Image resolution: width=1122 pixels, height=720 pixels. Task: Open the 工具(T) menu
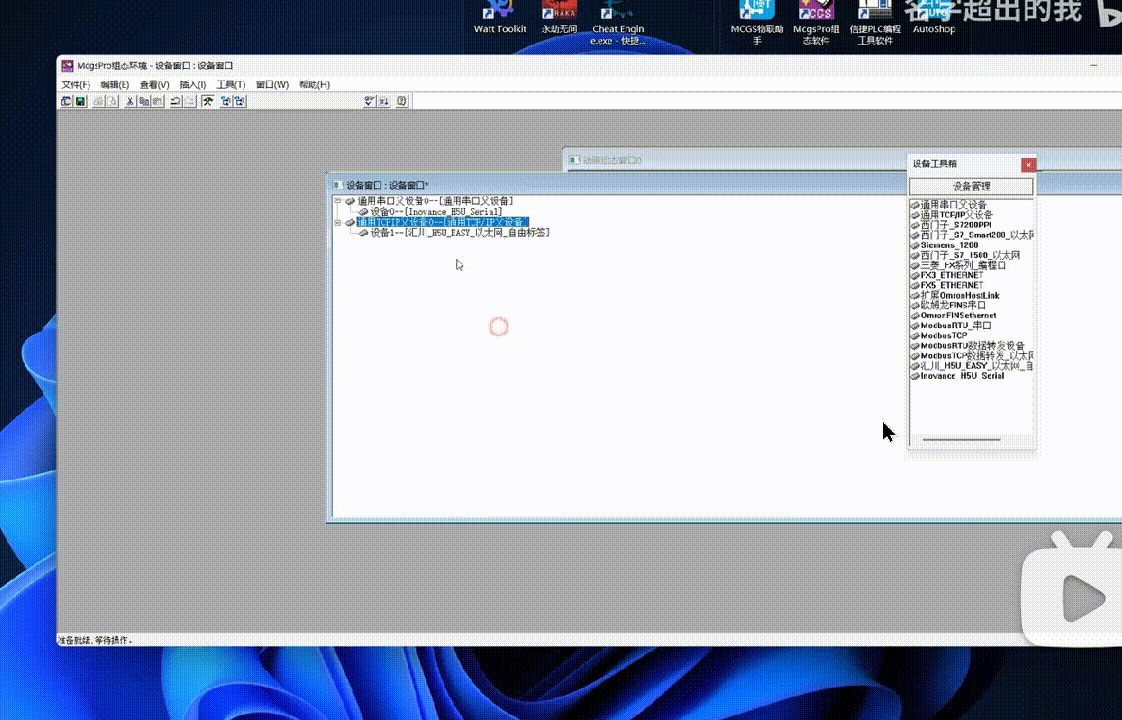pyautogui.click(x=230, y=84)
